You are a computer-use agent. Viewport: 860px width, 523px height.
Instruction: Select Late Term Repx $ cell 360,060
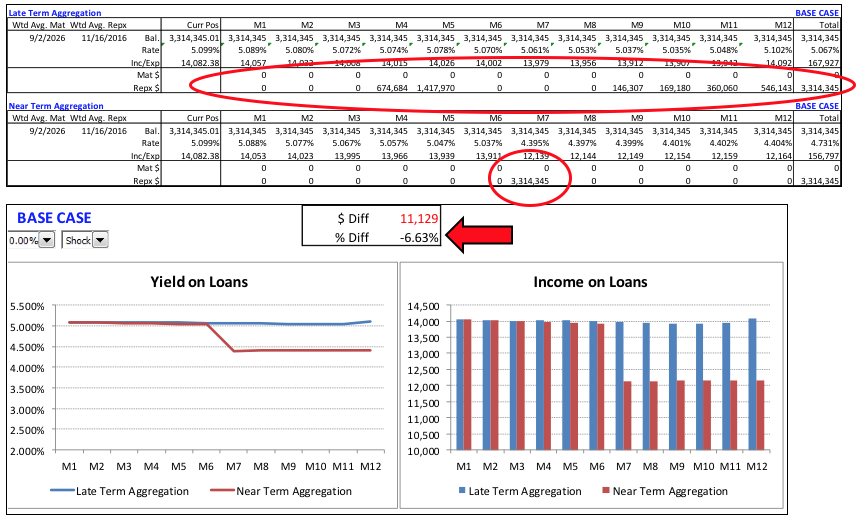click(722, 88)
